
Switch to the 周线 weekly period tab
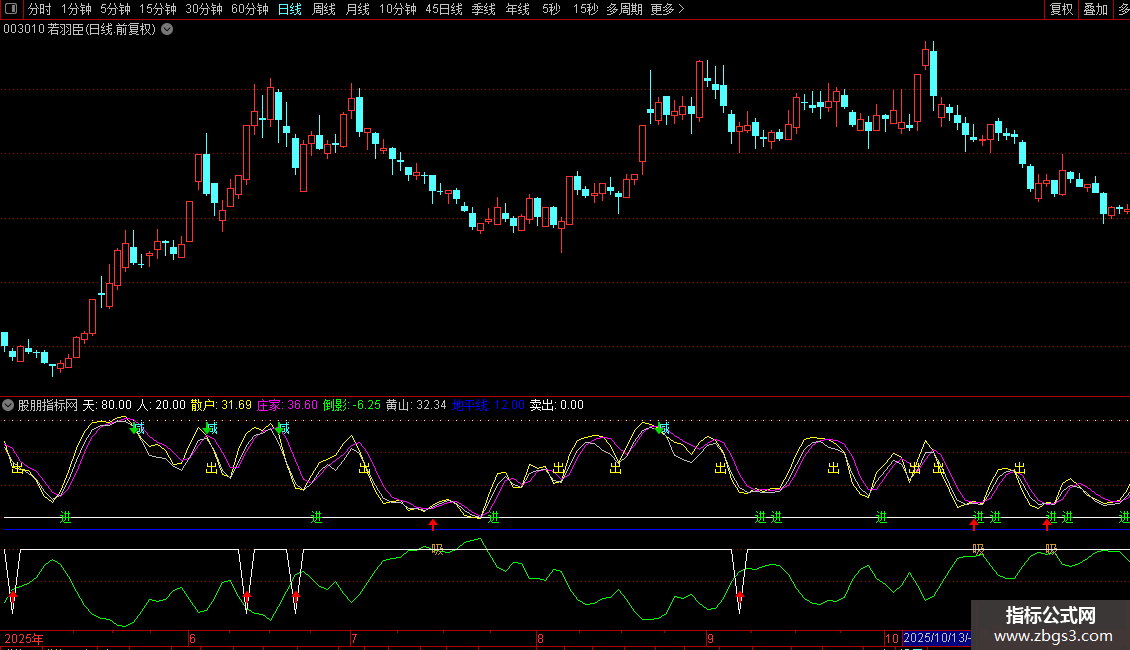tap(323, 9)
